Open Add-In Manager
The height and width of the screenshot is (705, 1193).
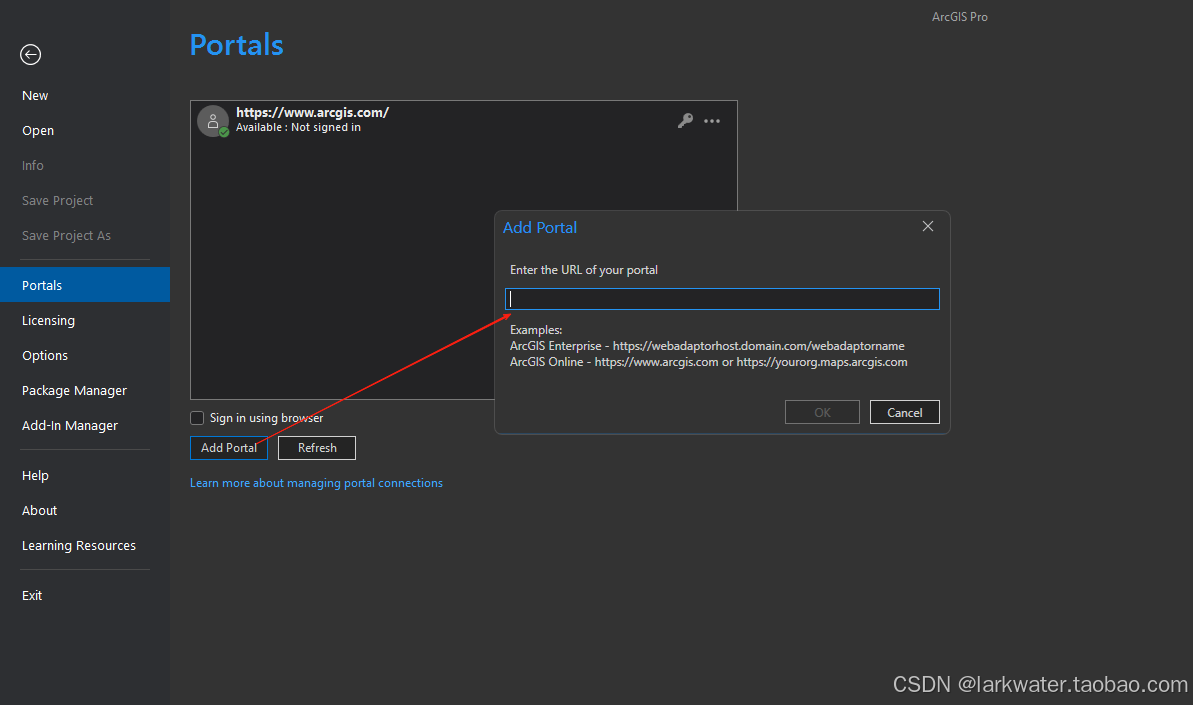point(70,425)
